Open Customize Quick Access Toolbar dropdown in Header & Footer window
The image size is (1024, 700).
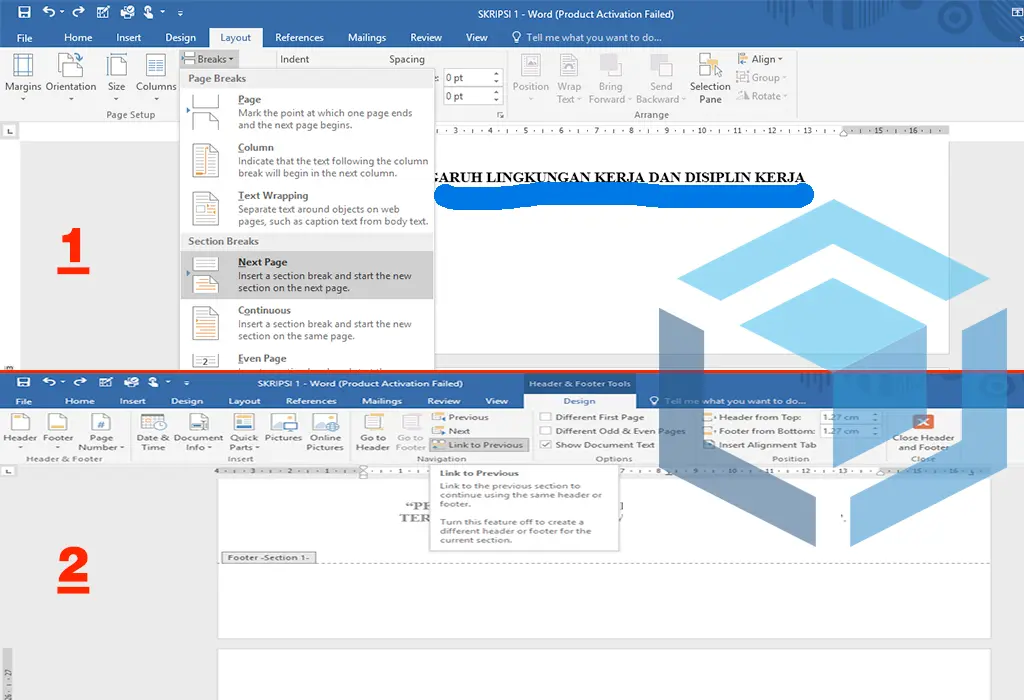pos(186,383)
